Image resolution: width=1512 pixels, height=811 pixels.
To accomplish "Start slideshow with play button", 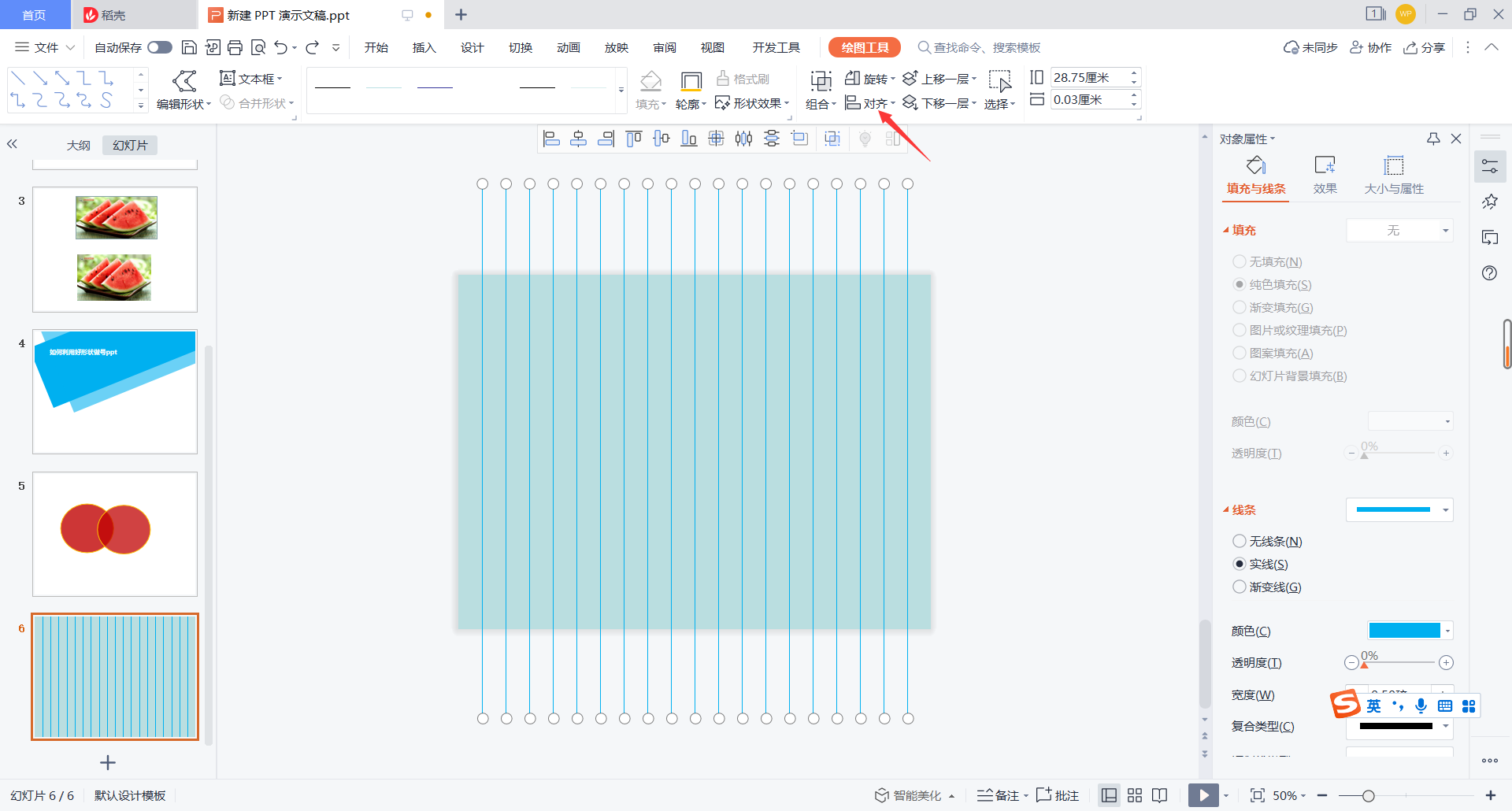I will 1203,795.
